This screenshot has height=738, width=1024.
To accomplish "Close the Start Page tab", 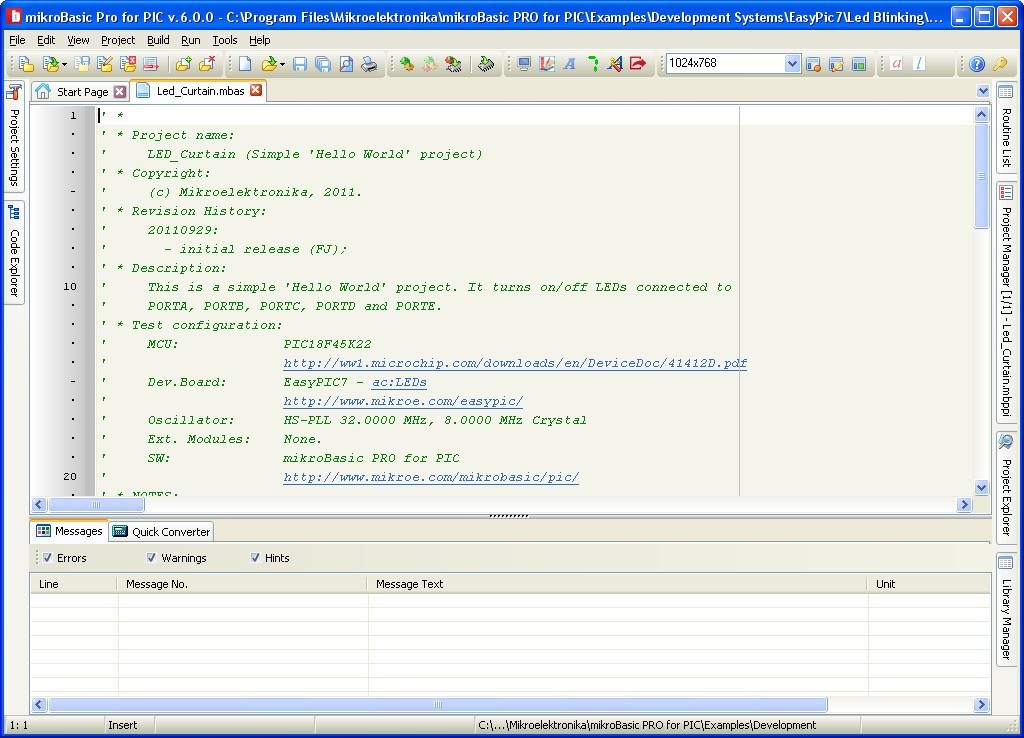I will pyautogui.click(x=120, y=92).
